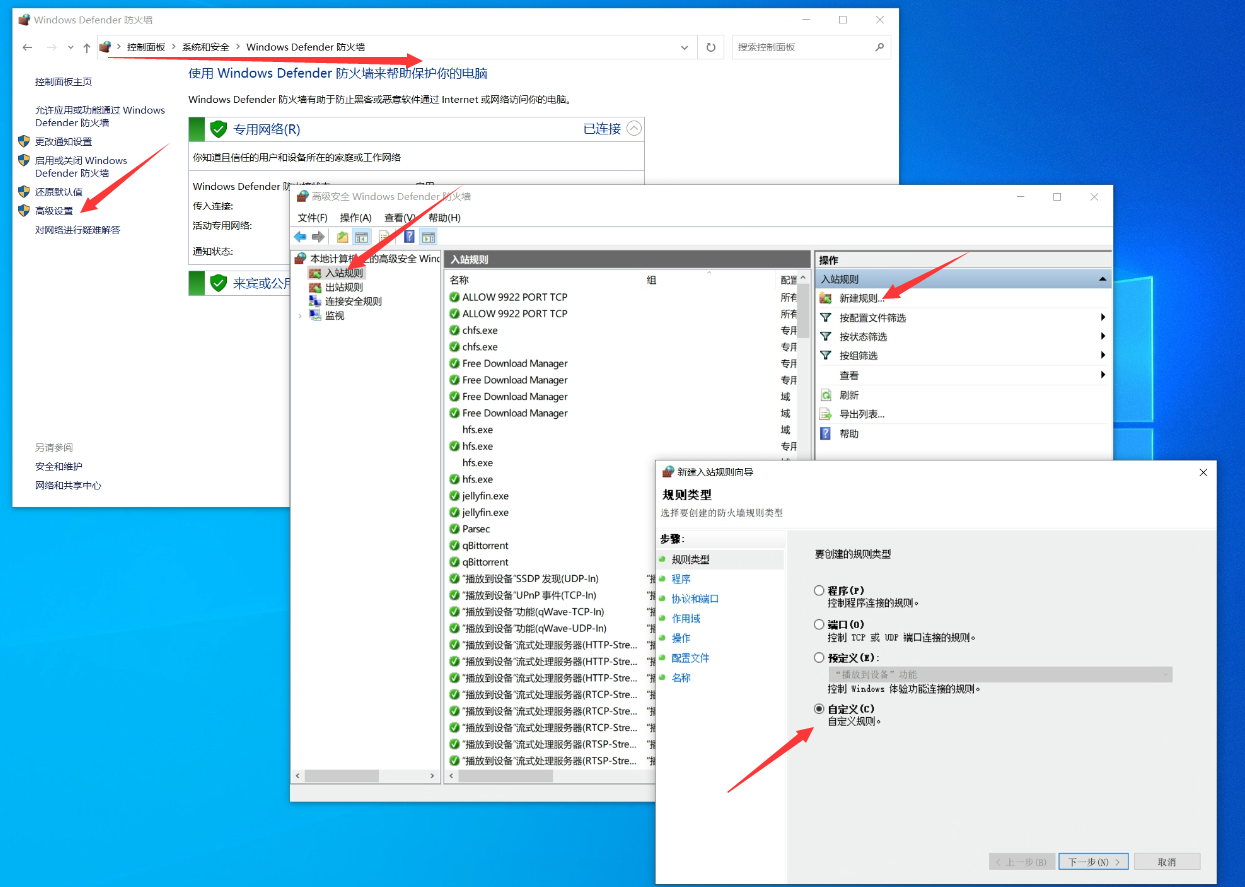
Task: Open the 按配置文件筛选 submenu
Action: click(x=963, y=317)
